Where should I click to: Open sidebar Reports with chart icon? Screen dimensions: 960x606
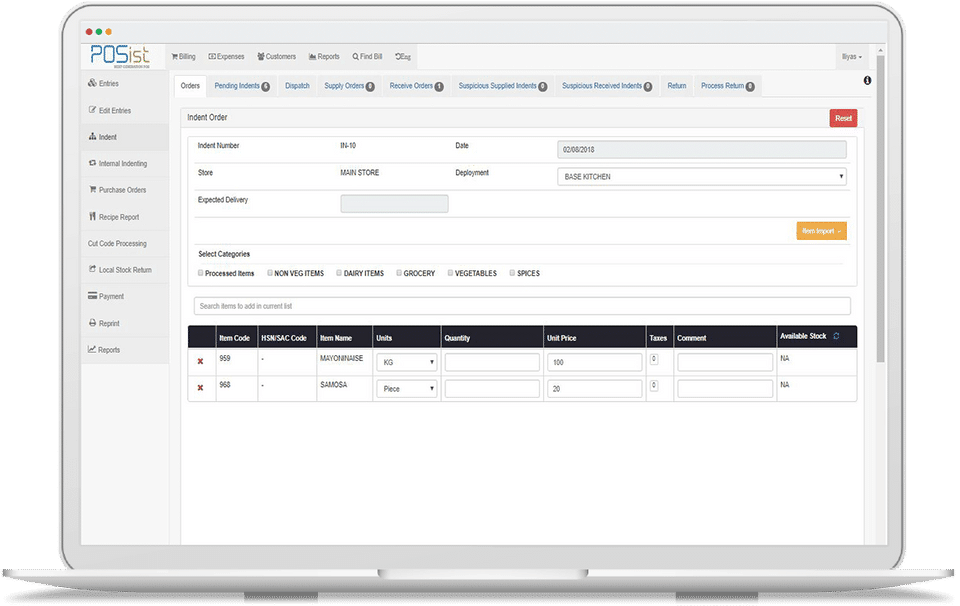tap(104, 350)
